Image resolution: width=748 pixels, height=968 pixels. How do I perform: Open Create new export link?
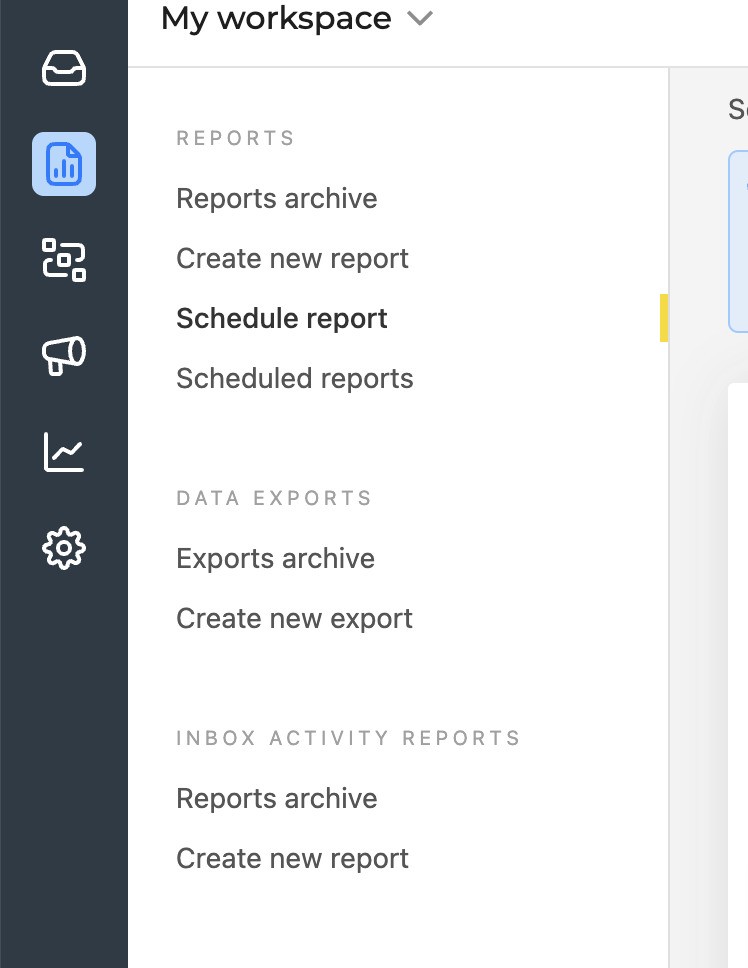[294, 619]
